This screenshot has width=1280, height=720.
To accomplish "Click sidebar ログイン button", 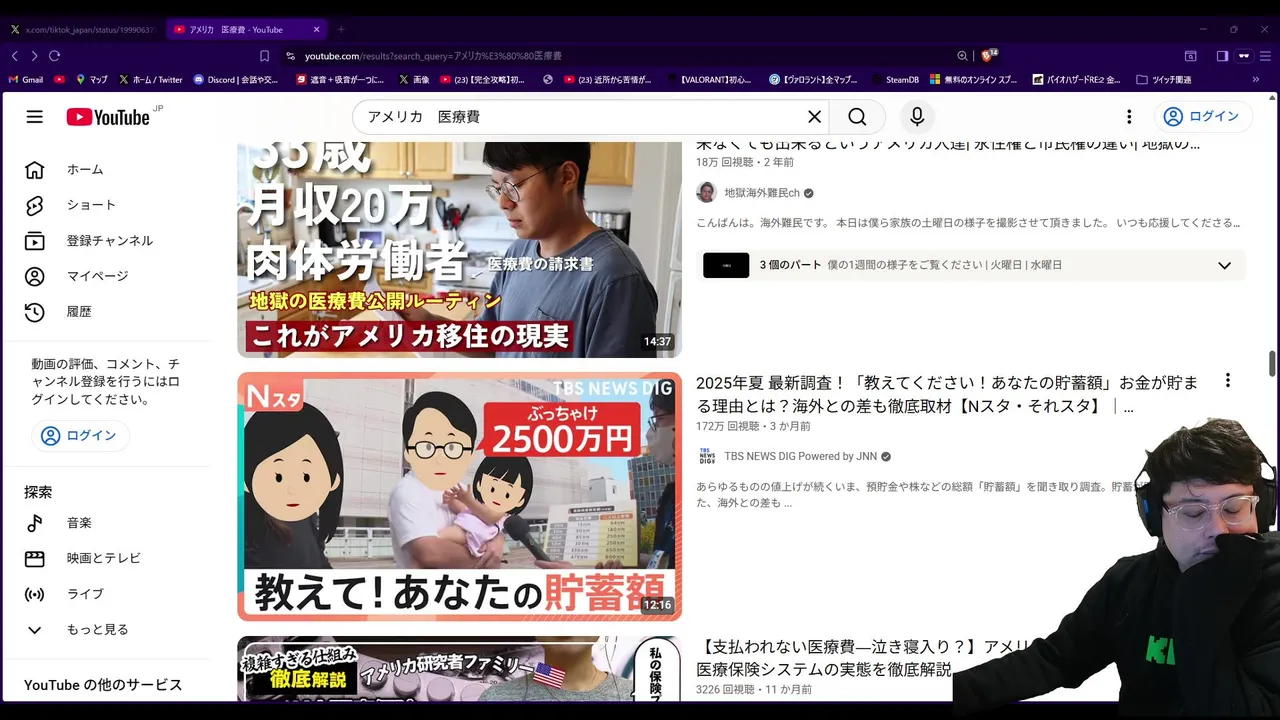I will tap(80, 436).
